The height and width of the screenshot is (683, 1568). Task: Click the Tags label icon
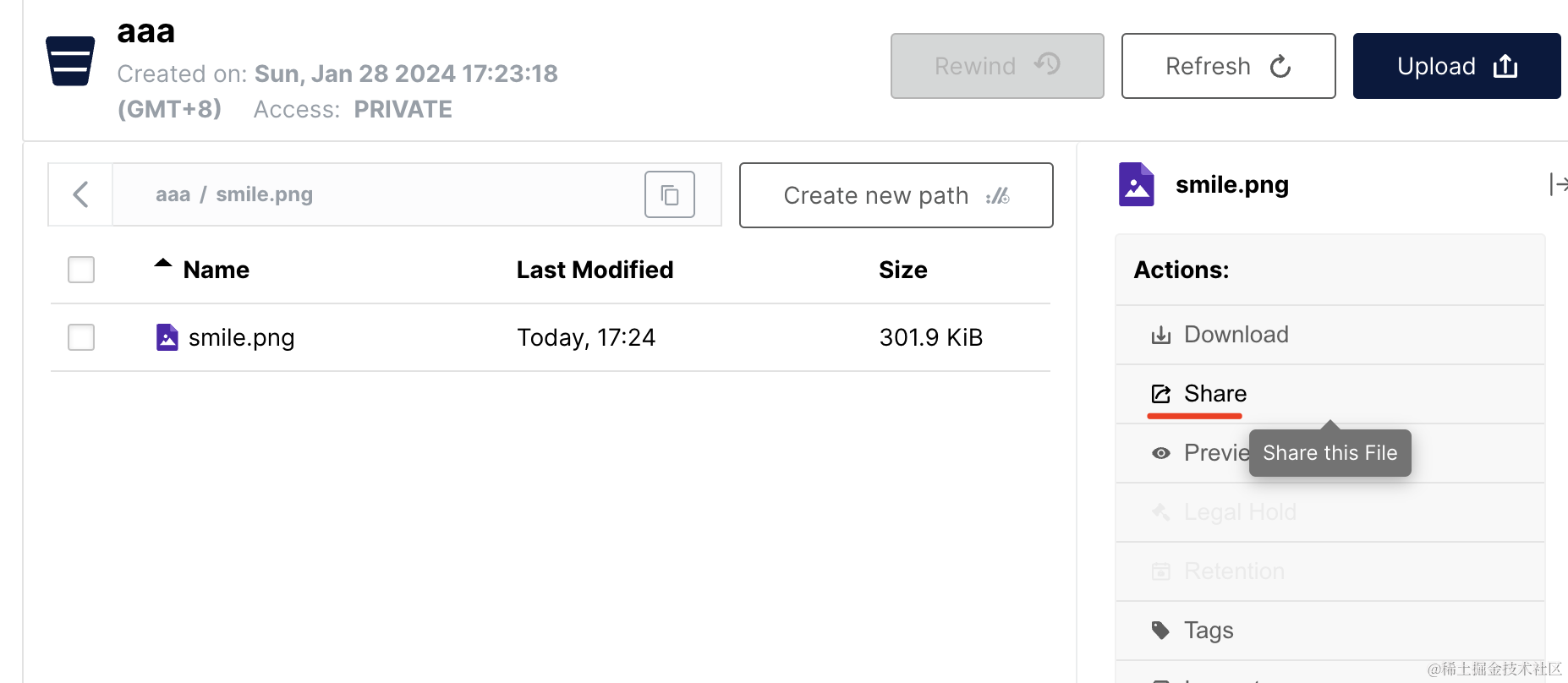click(1161, 631)
